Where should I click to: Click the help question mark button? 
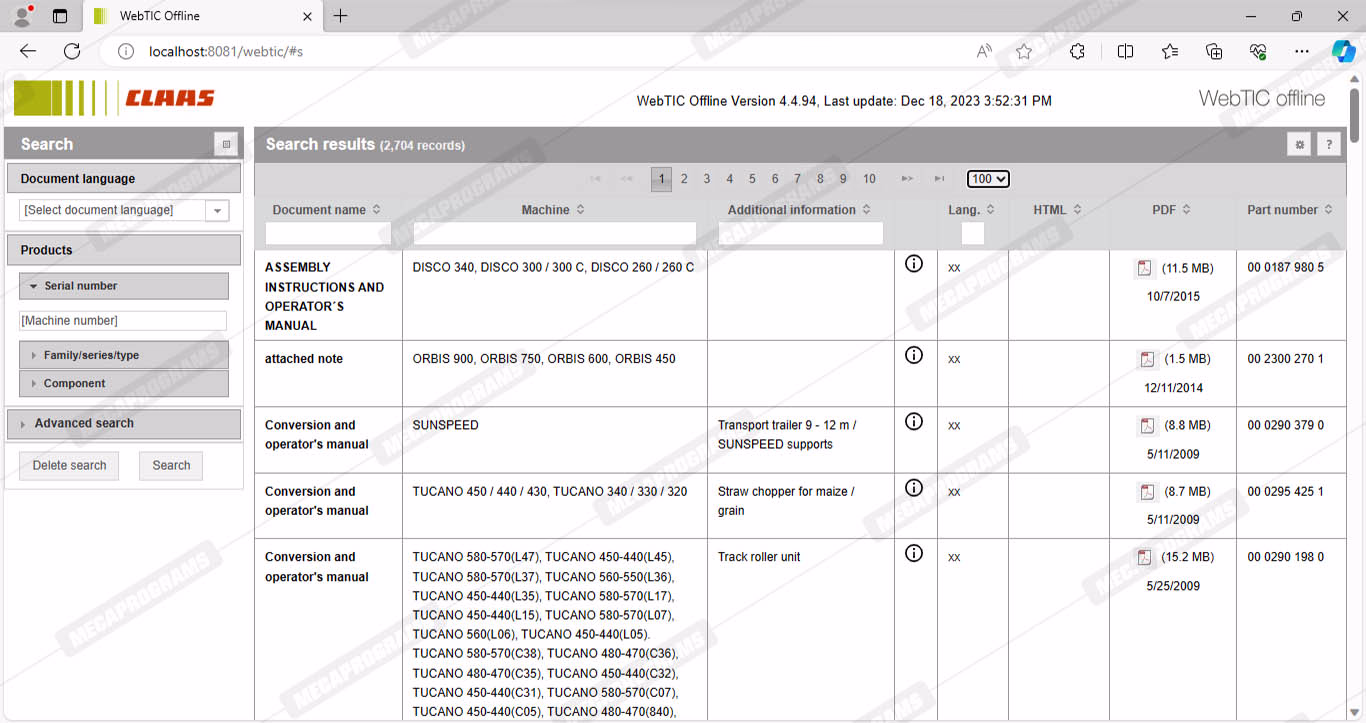[x=1328, y=145]
